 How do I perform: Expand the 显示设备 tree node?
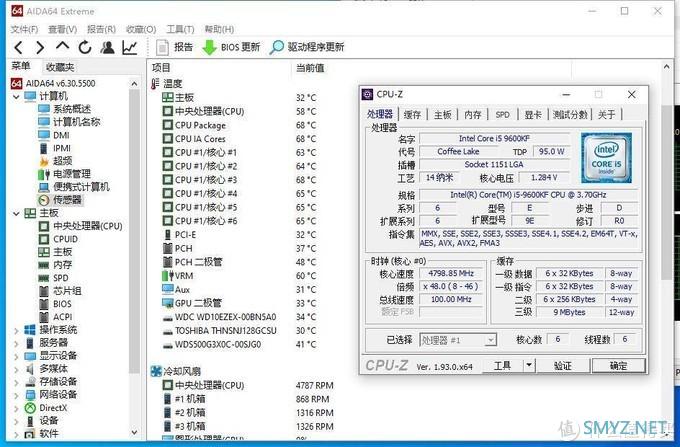pos(16,356)
